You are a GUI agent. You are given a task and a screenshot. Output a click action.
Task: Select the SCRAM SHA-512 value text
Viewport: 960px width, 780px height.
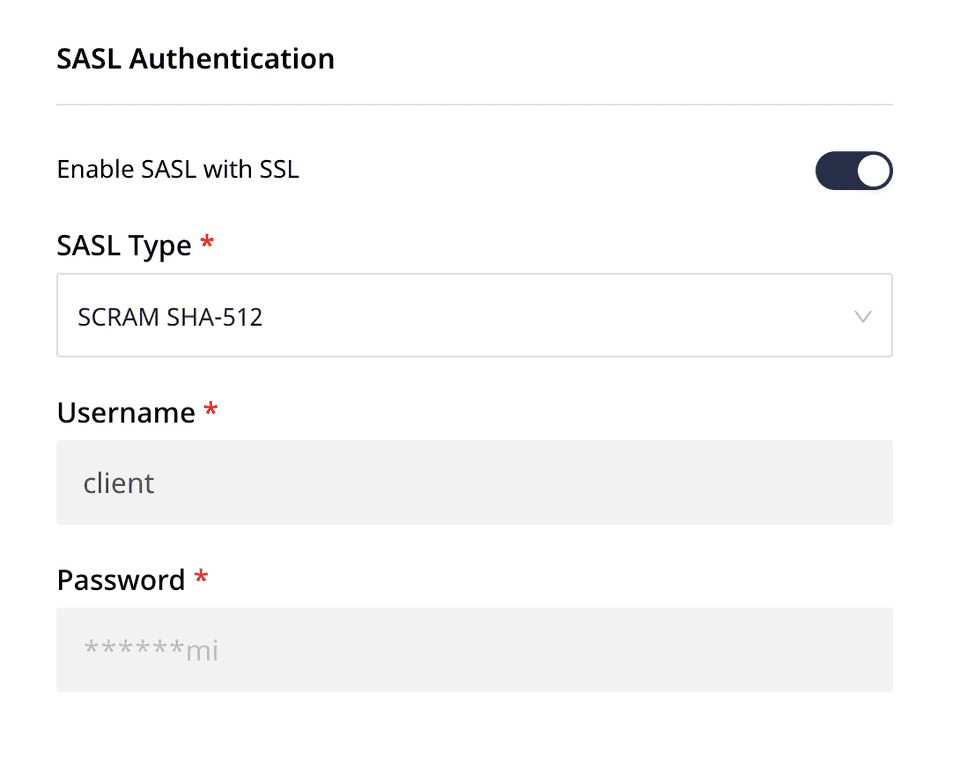[x=170, y=318]
